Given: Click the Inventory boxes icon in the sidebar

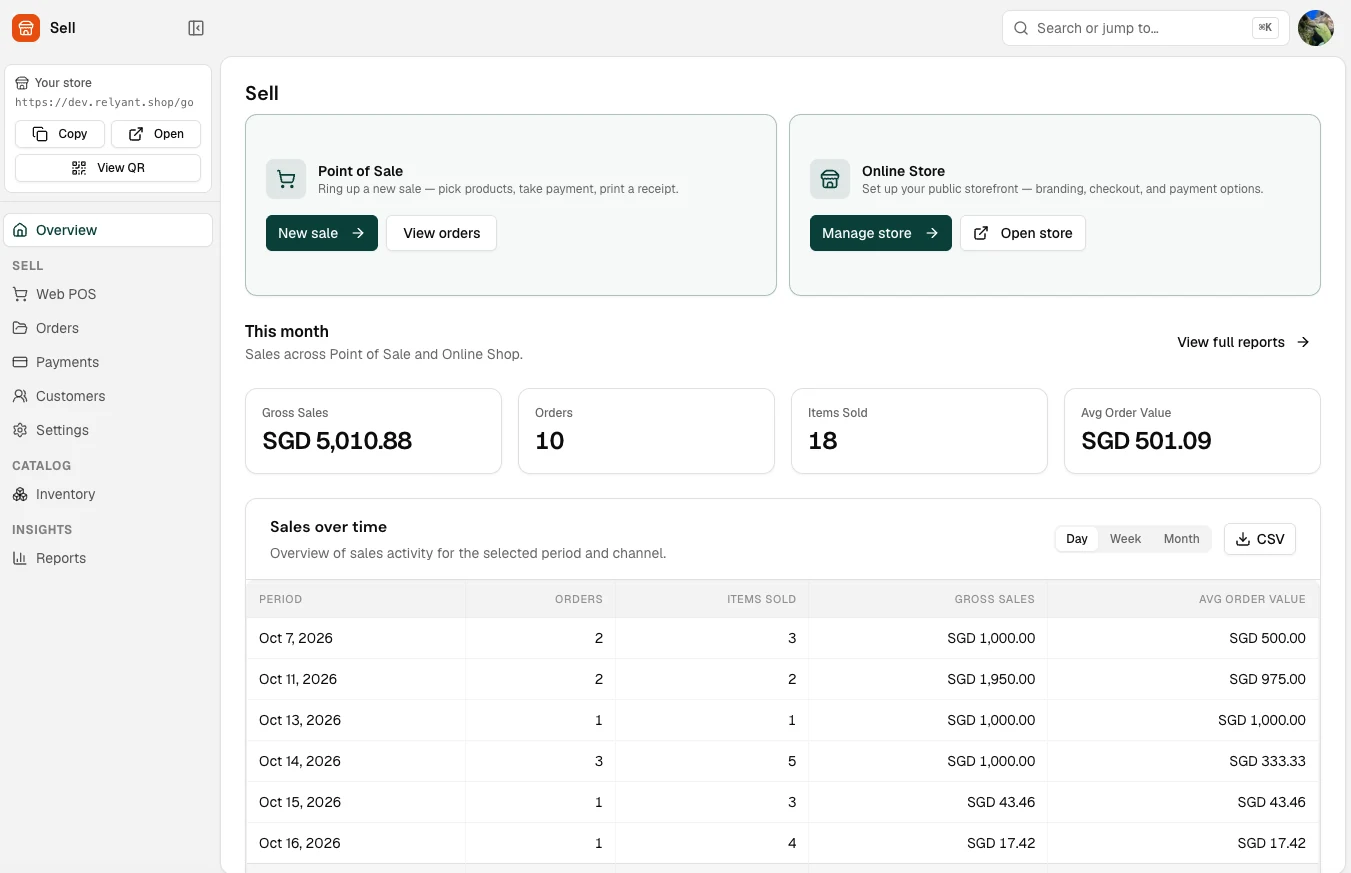Looking at the screenshot, I should click(x=20, y=494).
